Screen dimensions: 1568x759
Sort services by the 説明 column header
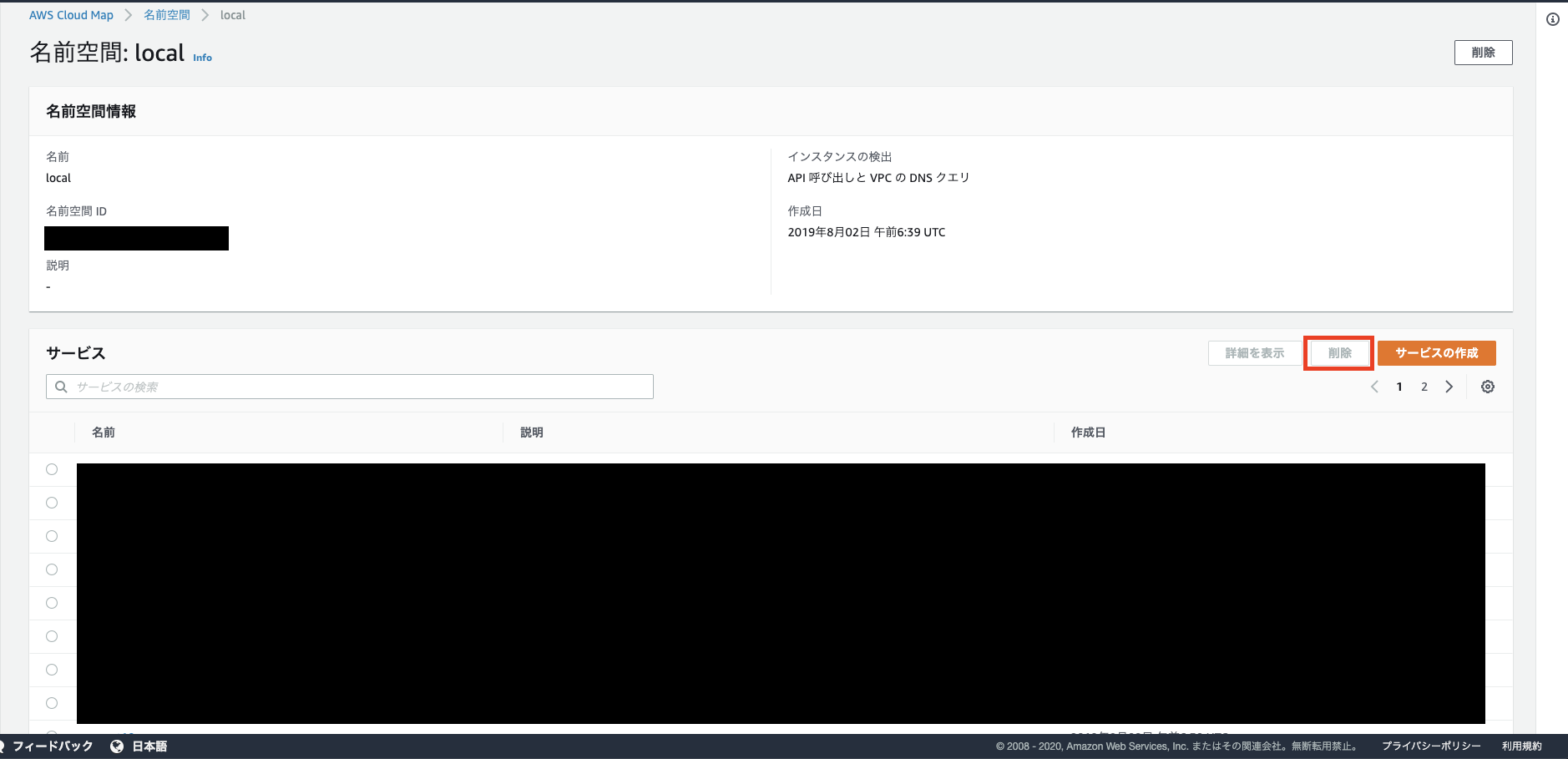coord(532,433)
